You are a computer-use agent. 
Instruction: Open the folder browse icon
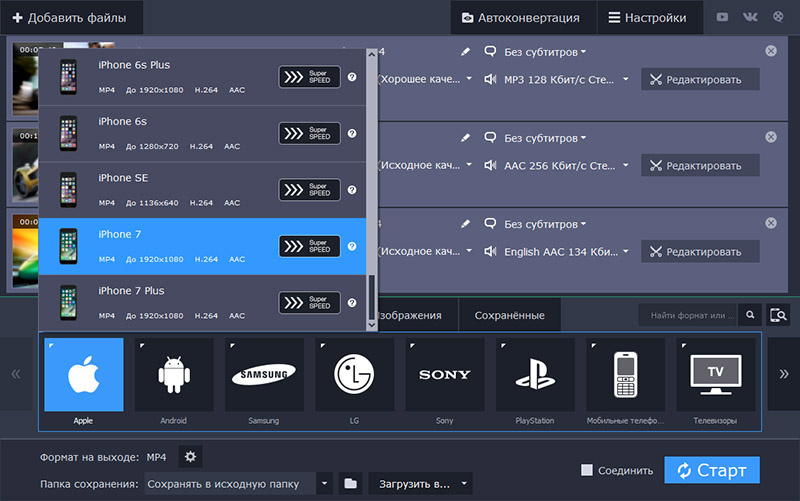coord(350,484)
